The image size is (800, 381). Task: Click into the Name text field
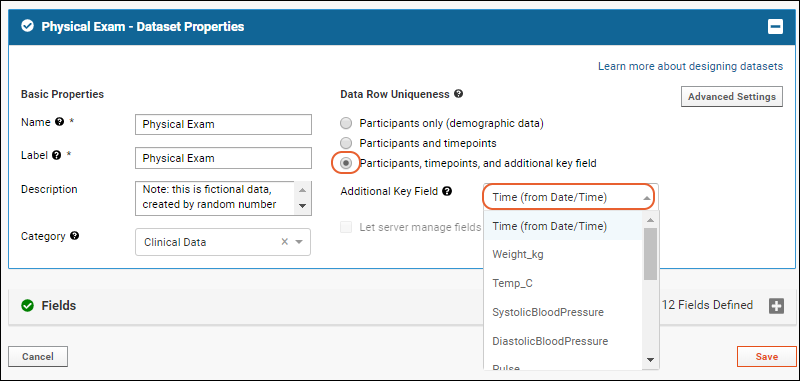coord(223,124)
